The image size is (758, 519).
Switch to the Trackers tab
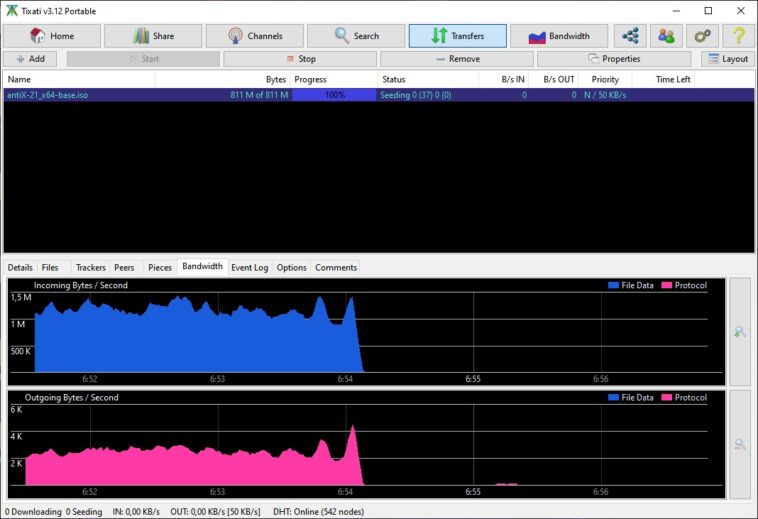point(90,268)
